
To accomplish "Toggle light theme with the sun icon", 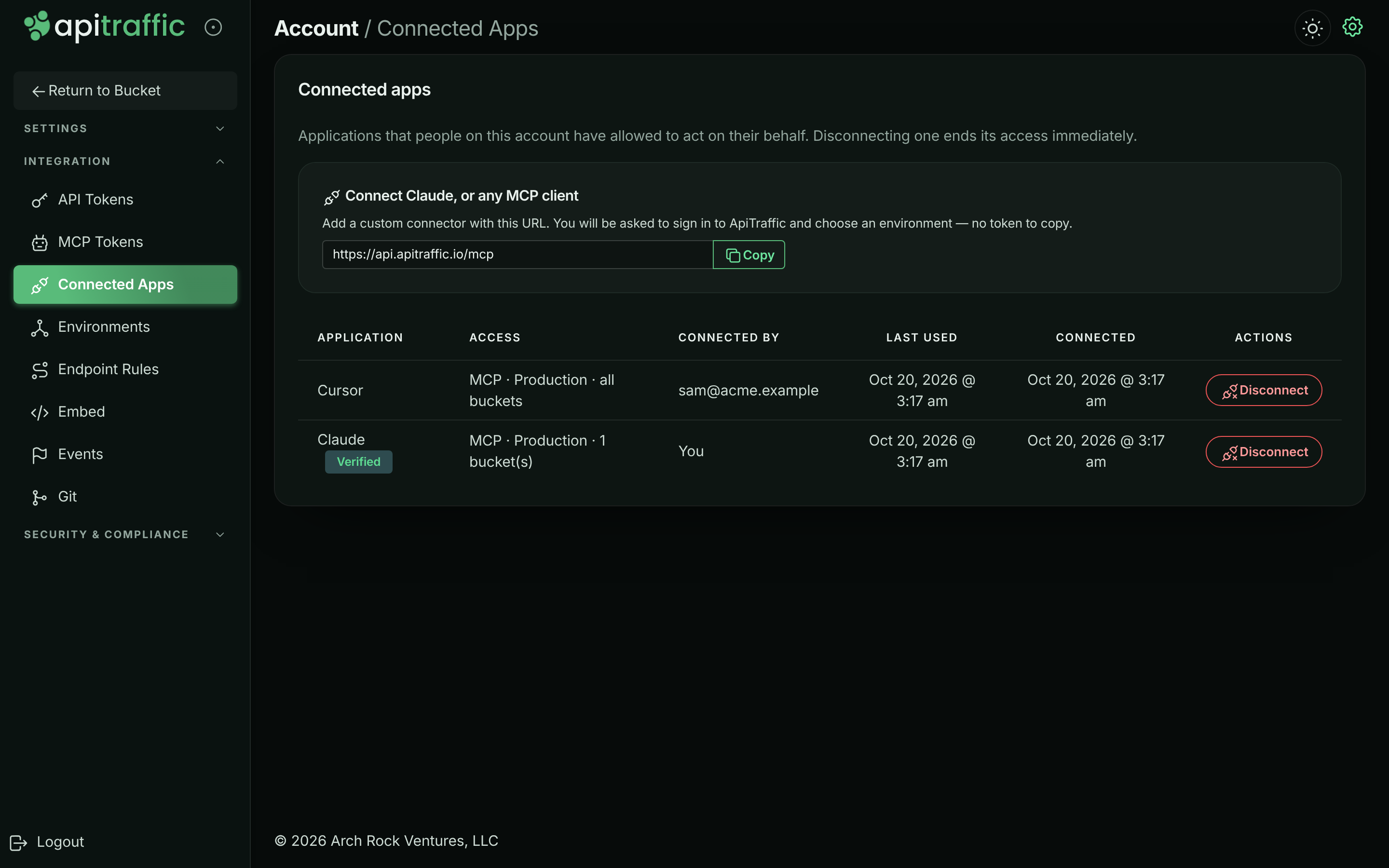I will pos(1312,28).
